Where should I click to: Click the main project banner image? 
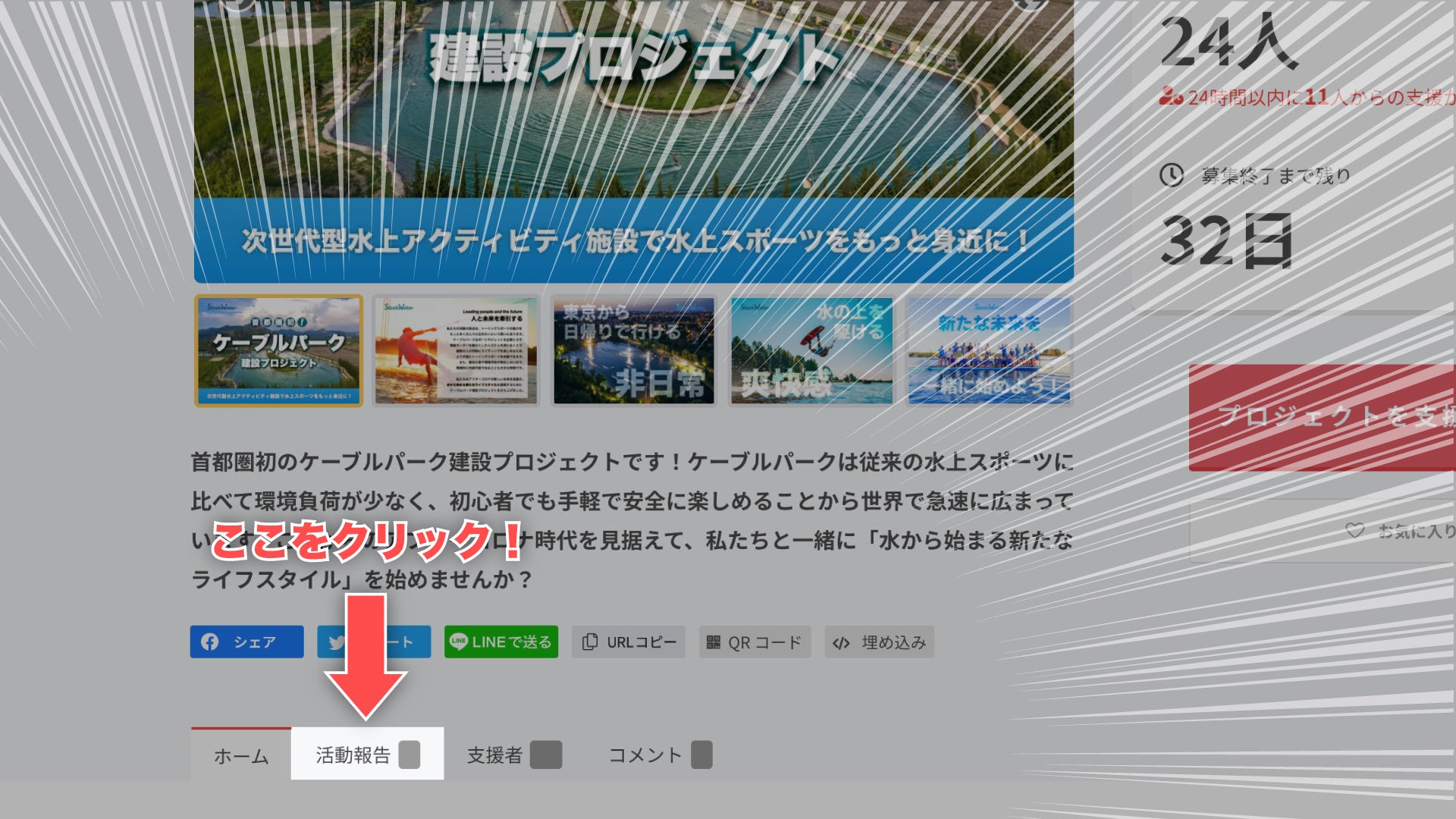click(633, 136)
